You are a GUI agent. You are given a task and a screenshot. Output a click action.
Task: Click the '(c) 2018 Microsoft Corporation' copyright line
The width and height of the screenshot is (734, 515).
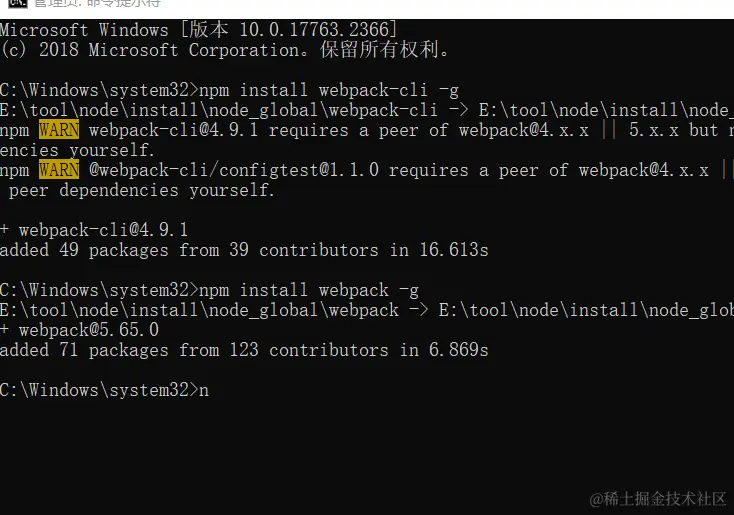coord(225,50)
